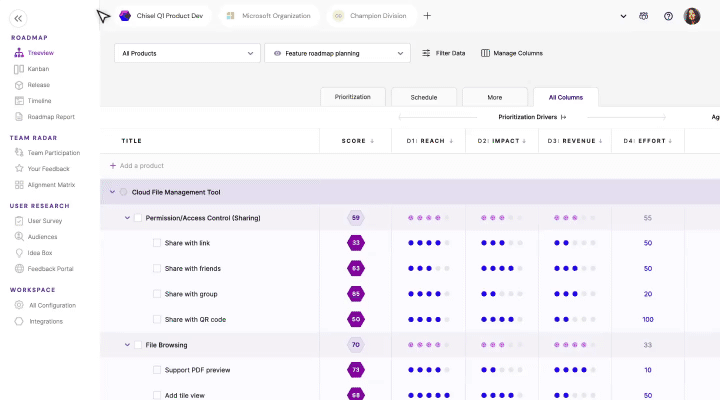Open Integrations from workspace section

click(45, 321)
